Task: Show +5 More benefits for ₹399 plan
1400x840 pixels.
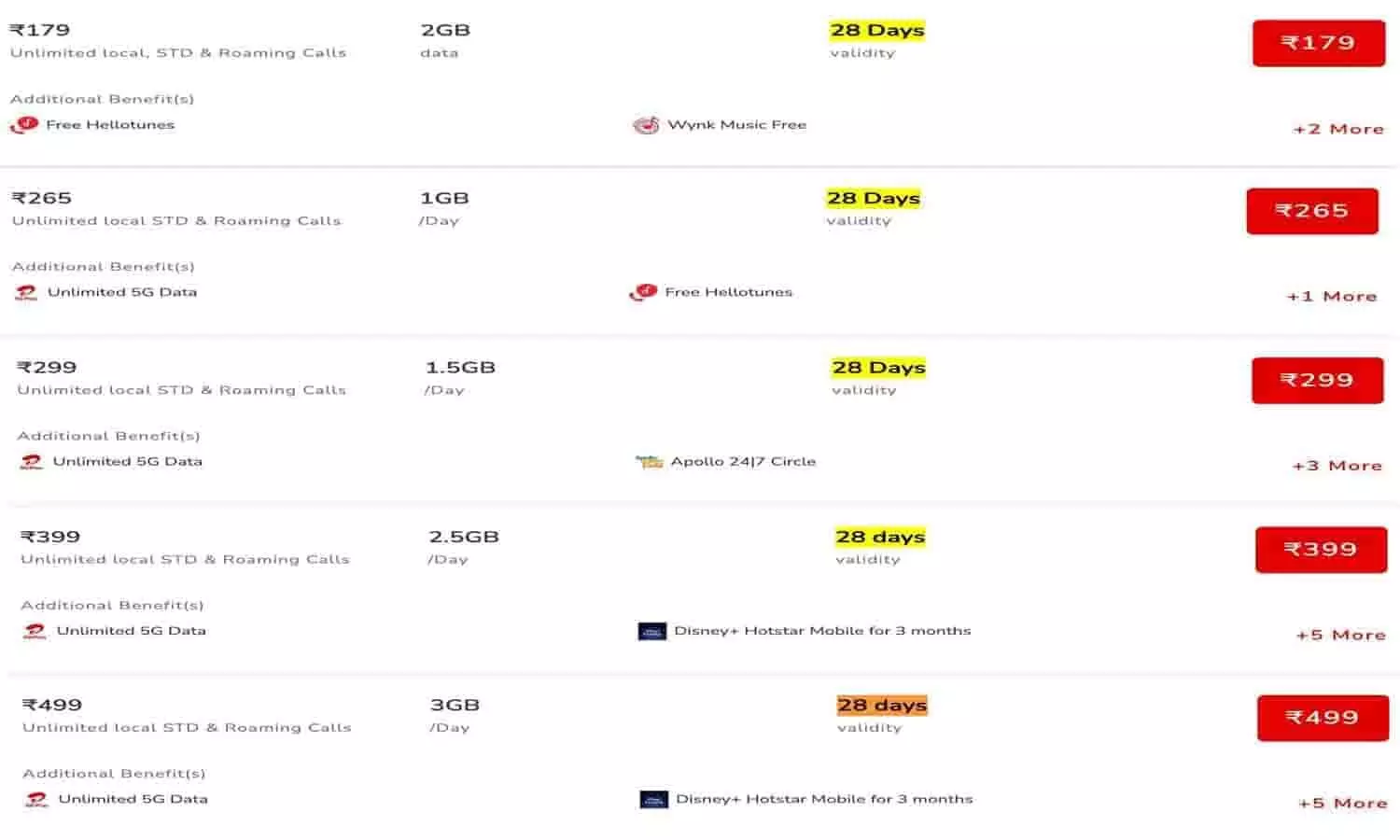Action: tap(1340, 635)
